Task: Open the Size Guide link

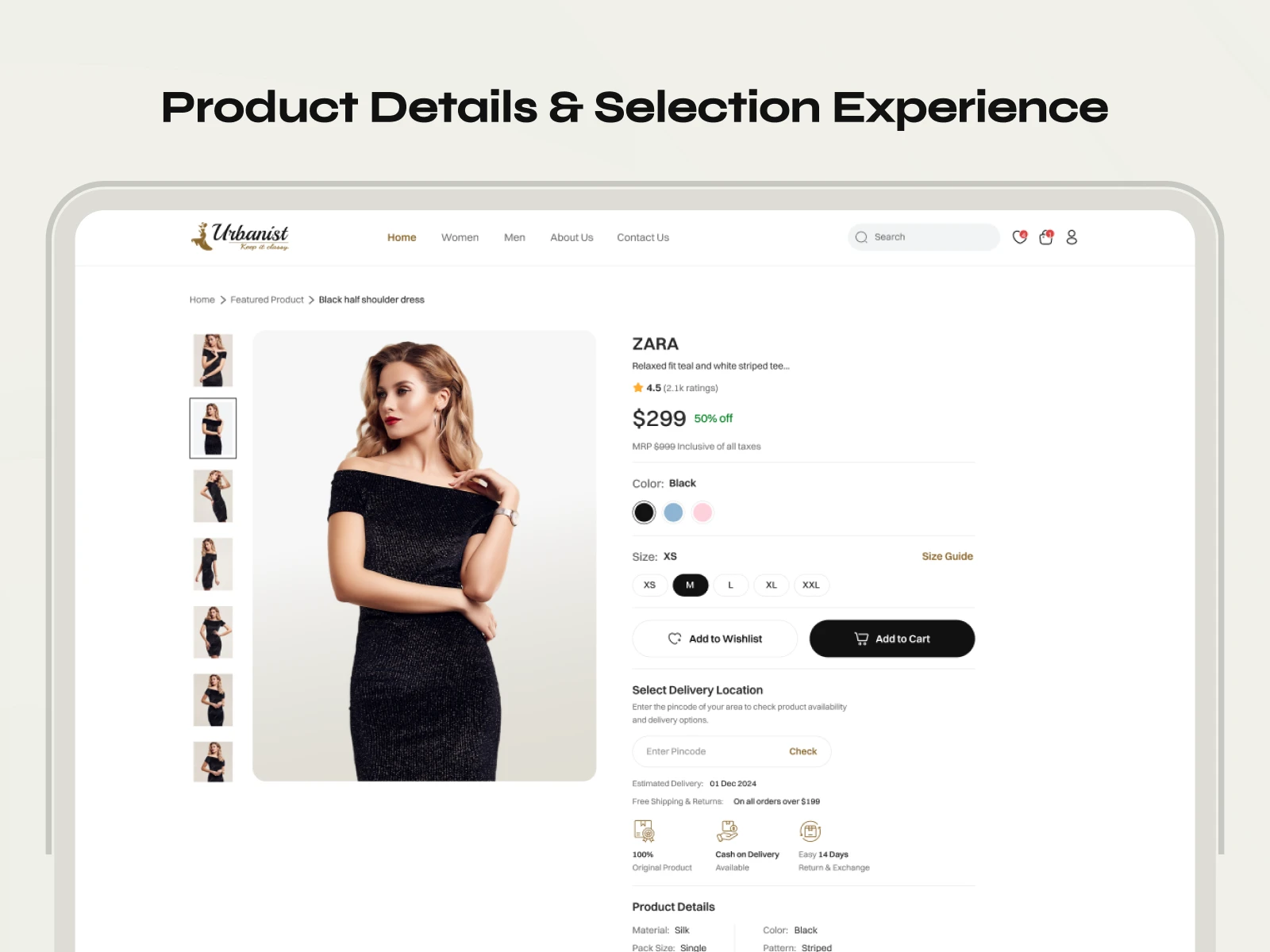Action: (x=947, y=556)
